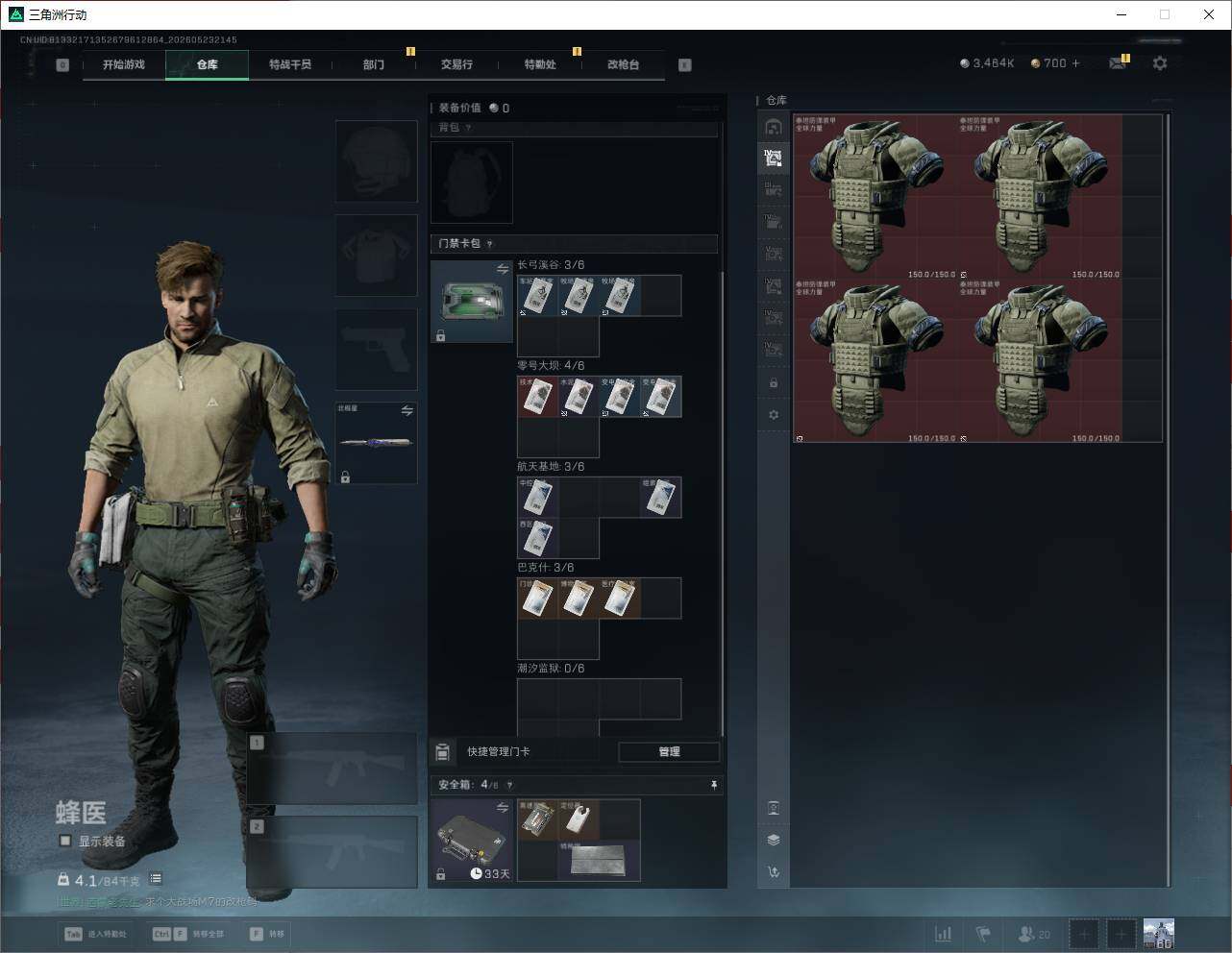Click the layers stack icon in warehouse sidebar
The width and height of the screenshot is (1232, 953).
coord(774,840)
